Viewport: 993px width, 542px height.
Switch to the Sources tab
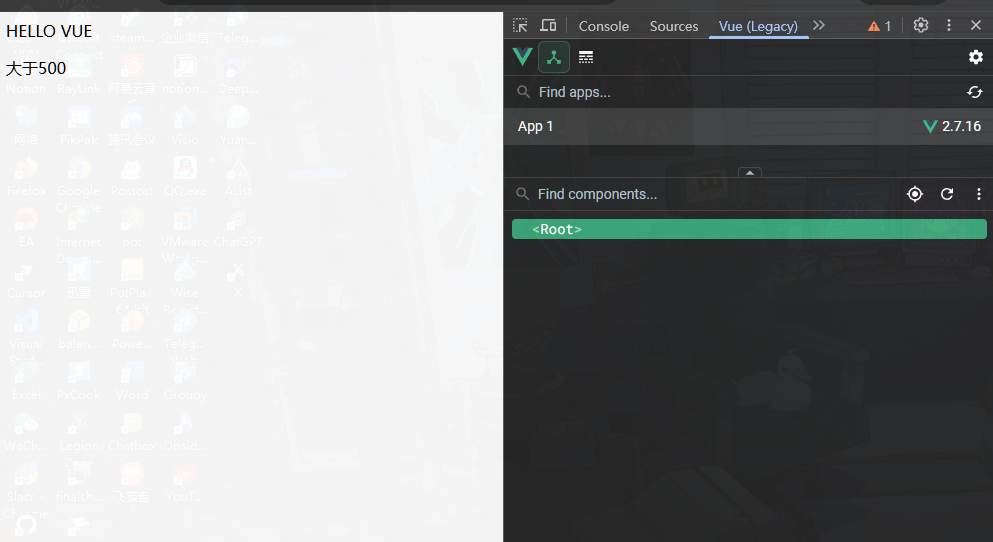coord(674,26)
